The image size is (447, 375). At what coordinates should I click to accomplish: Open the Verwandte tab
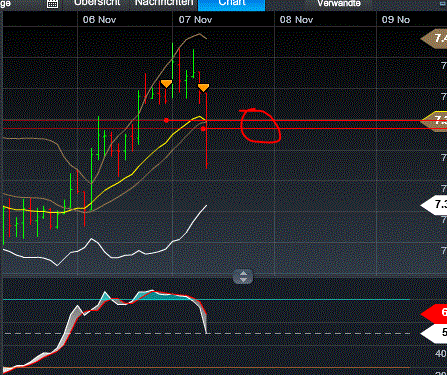coord(339,4)
